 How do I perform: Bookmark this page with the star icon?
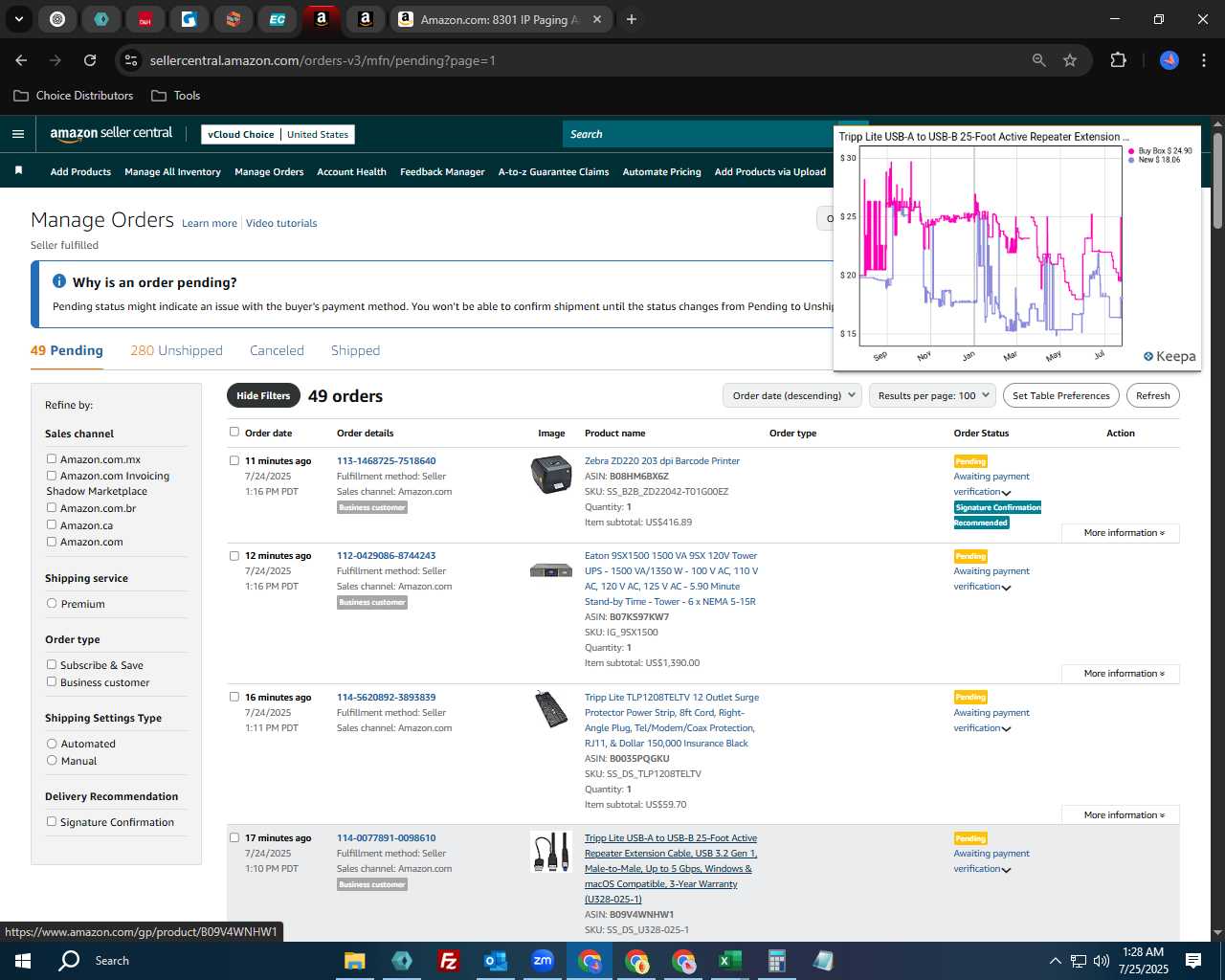tap(1070, 60)
